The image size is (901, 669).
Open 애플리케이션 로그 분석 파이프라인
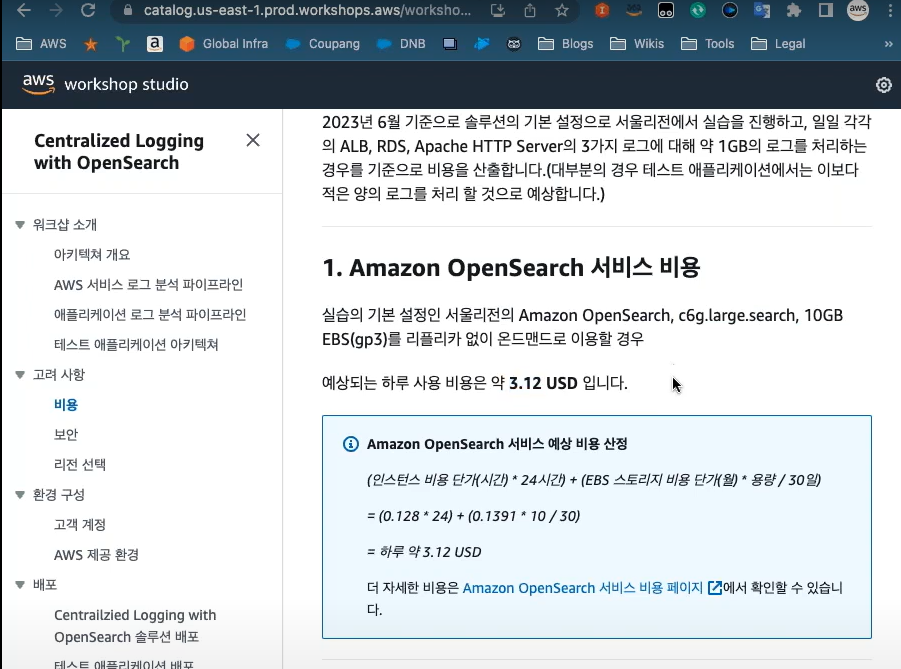pos(150,314)
